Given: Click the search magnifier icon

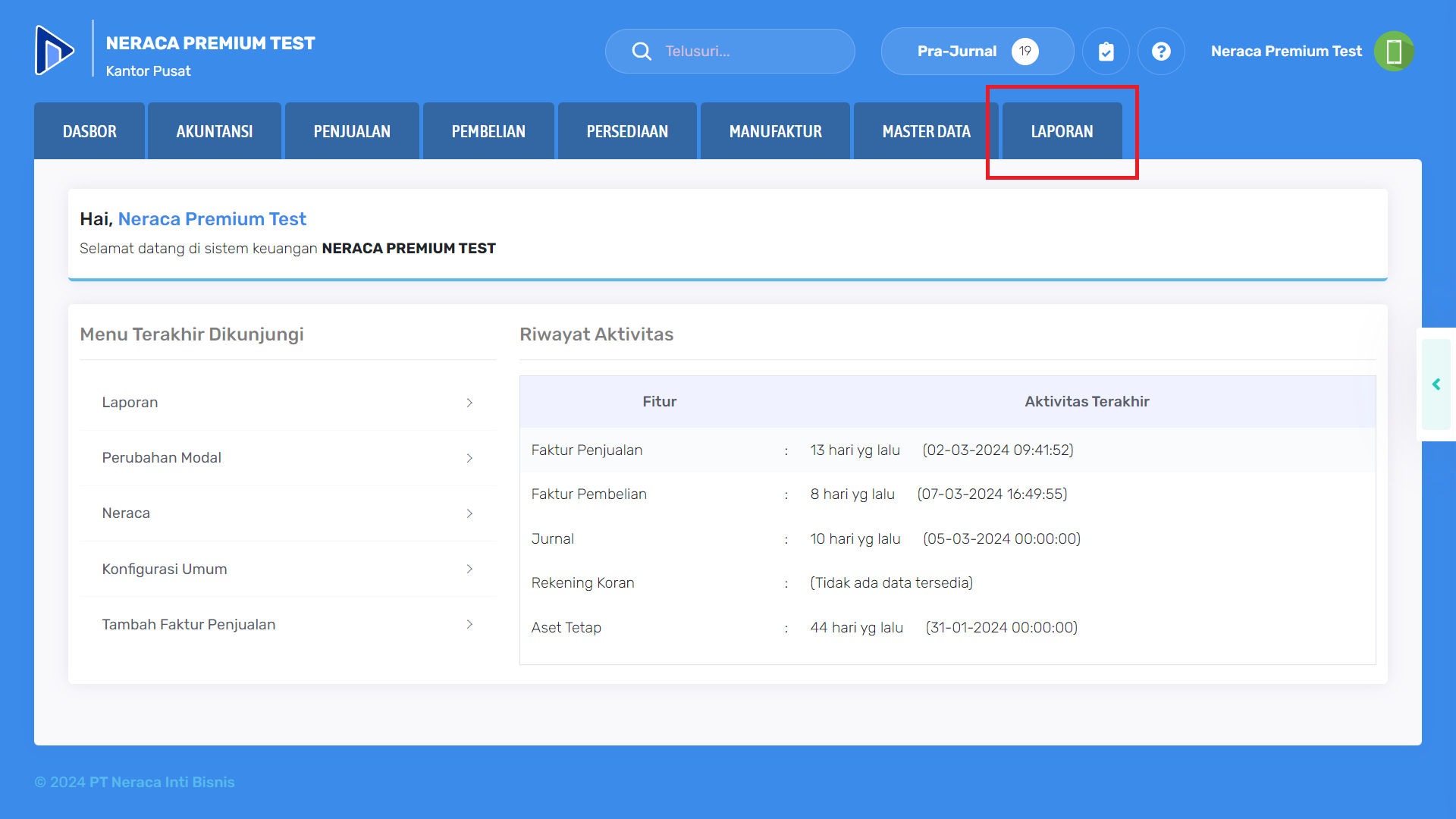Looking at the screenshot, I should click(642, 51).
